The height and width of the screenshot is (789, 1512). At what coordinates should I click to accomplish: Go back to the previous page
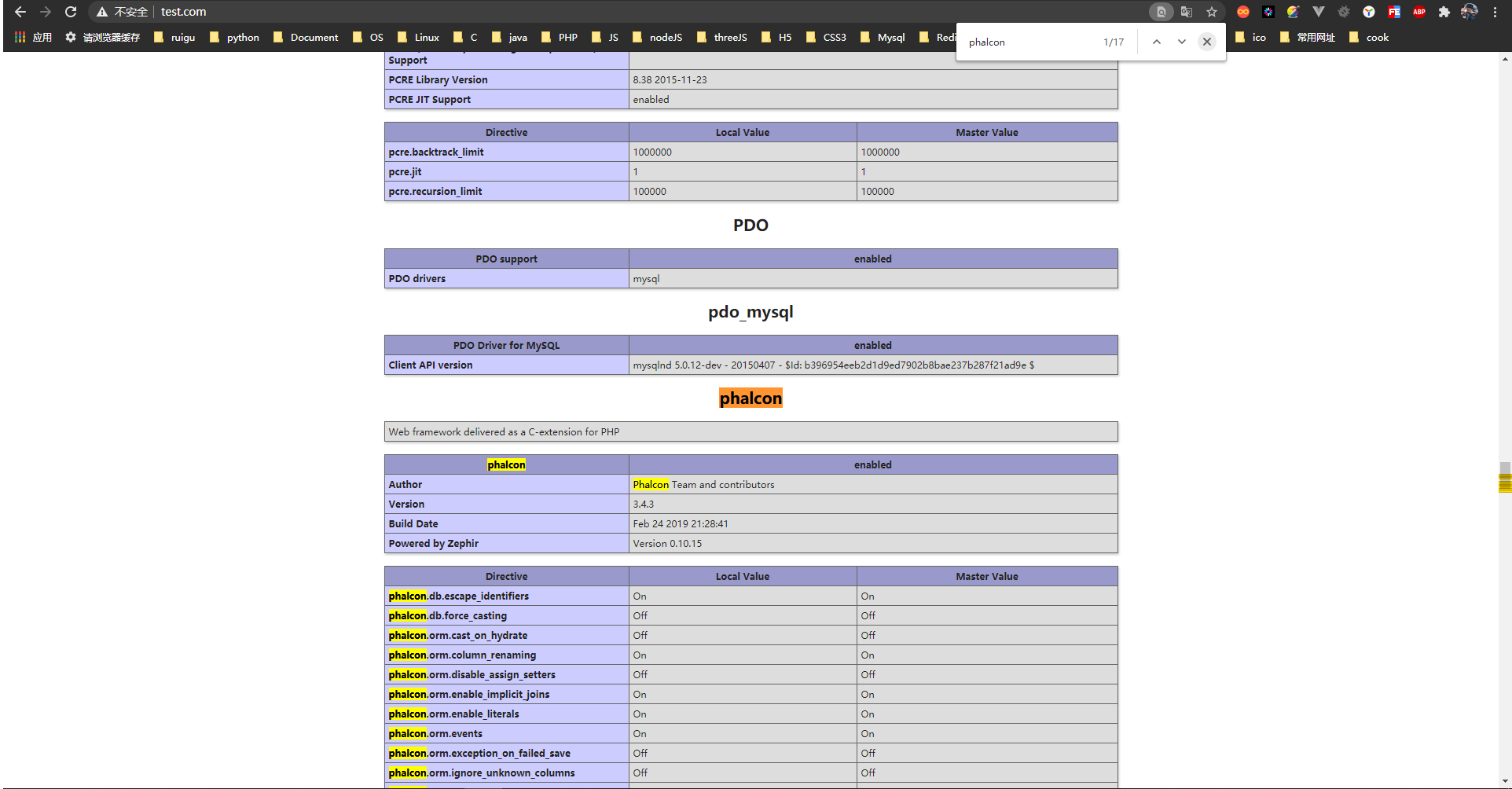pyautogui.click(x=20, y=12)
